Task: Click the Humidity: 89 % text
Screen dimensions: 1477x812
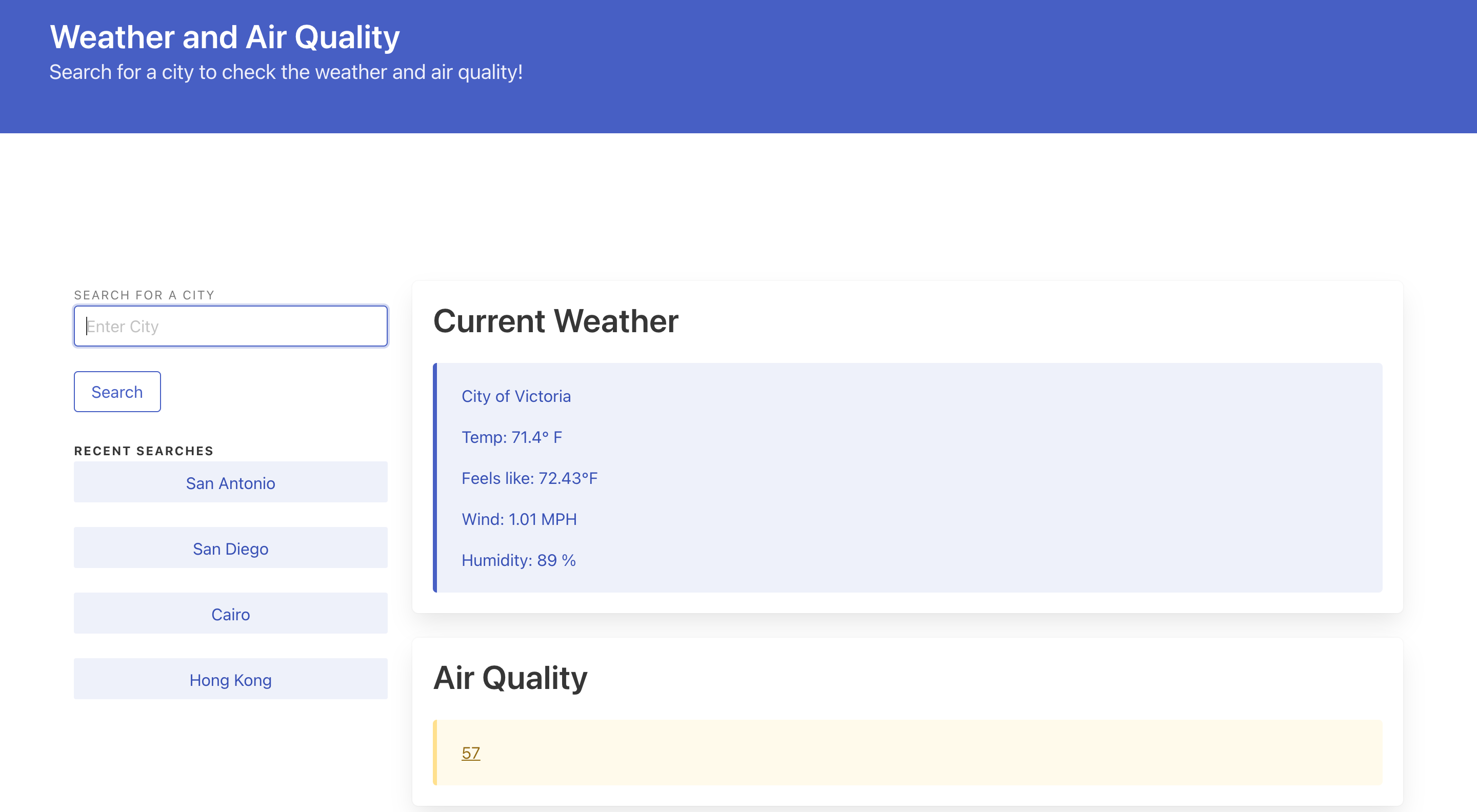Action: coord(518,560)
